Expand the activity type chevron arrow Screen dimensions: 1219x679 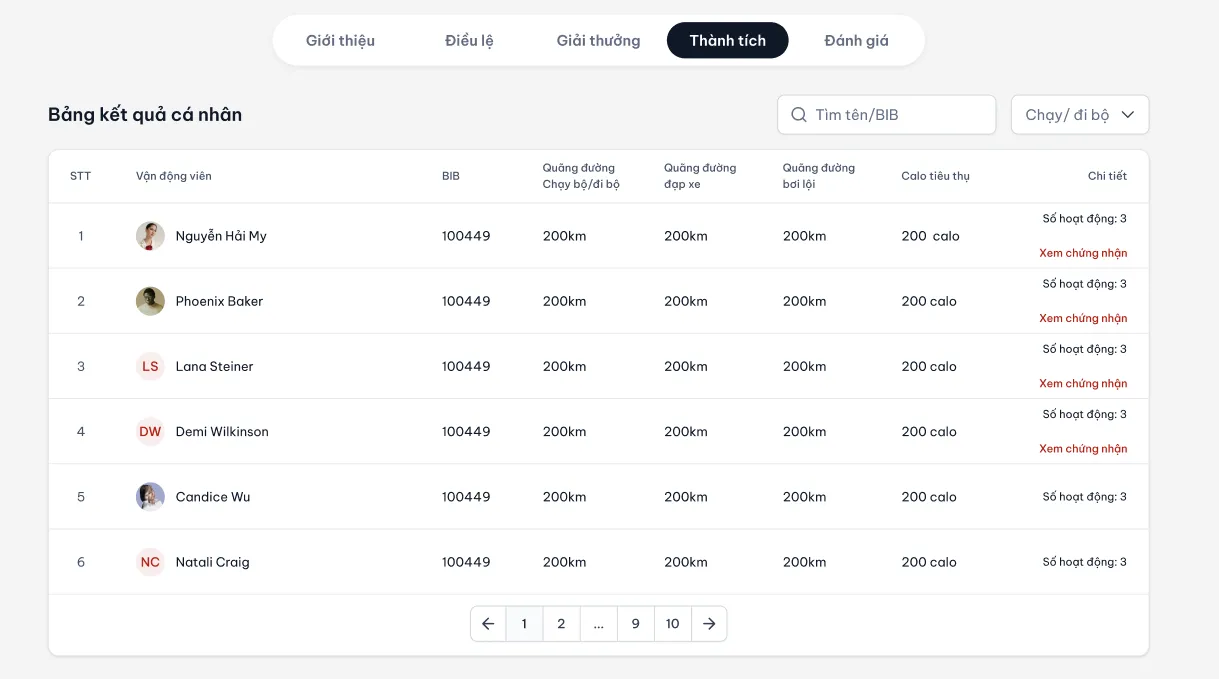coord(1128,115)
